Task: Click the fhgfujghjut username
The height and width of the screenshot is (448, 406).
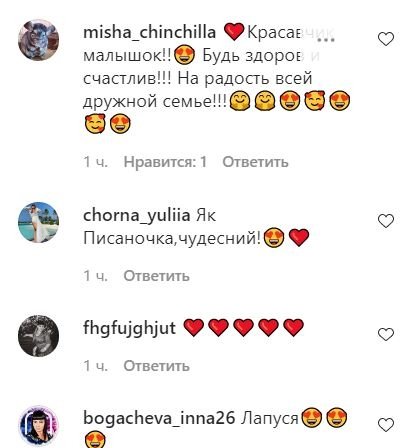Action: coord(129,328)
